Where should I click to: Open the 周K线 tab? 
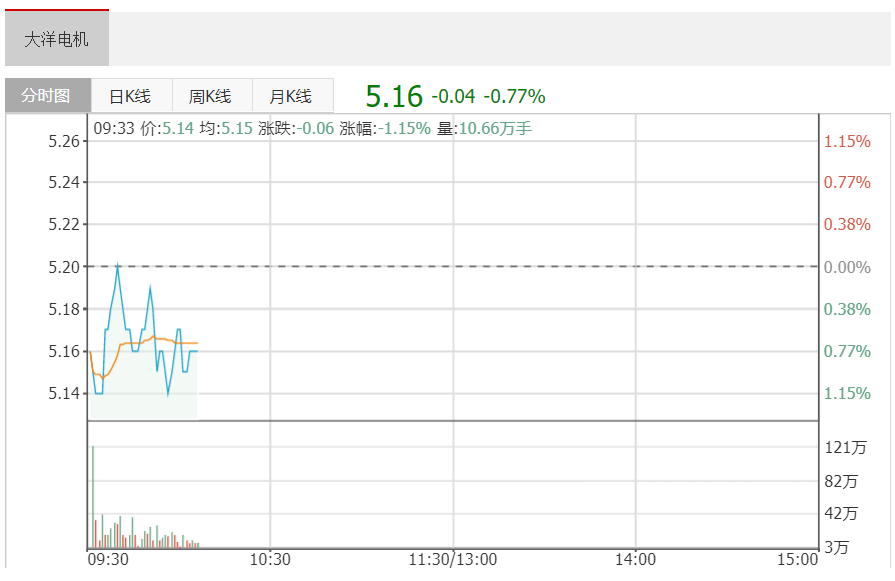212,95
